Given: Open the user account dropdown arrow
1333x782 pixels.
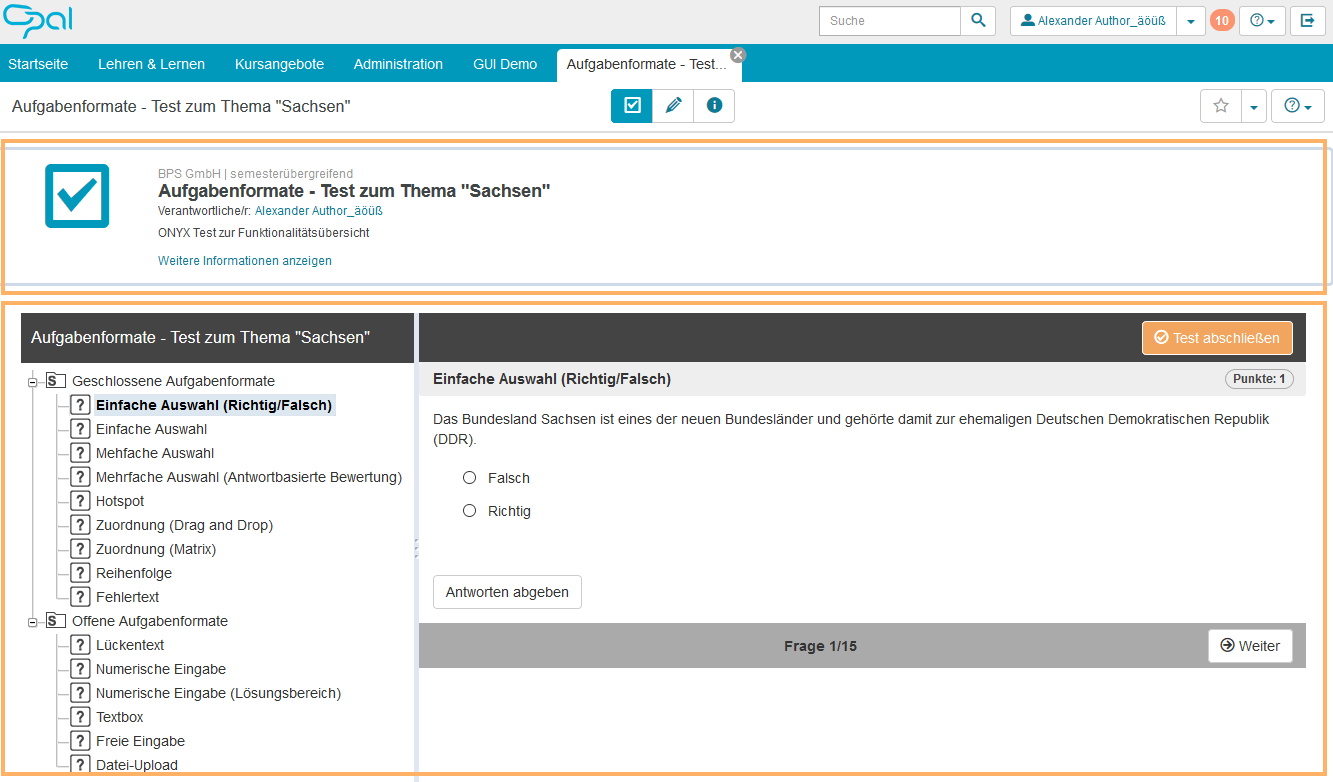Looking at the screenshot, I should click(1190, 21).
